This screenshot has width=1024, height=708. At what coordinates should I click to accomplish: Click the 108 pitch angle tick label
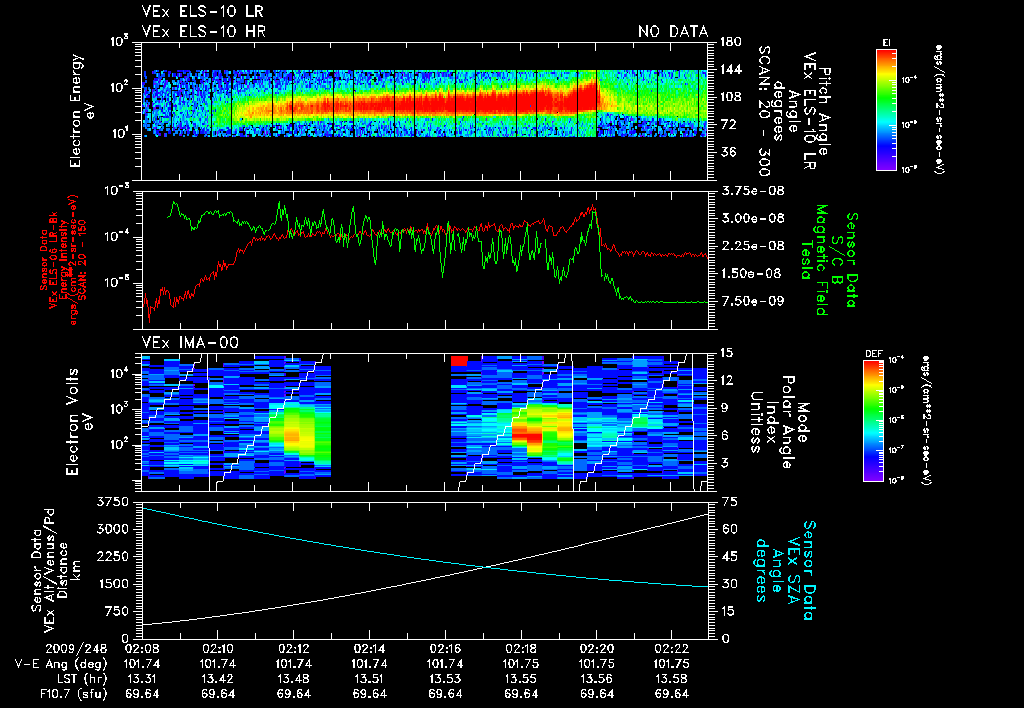coord(730,97)
